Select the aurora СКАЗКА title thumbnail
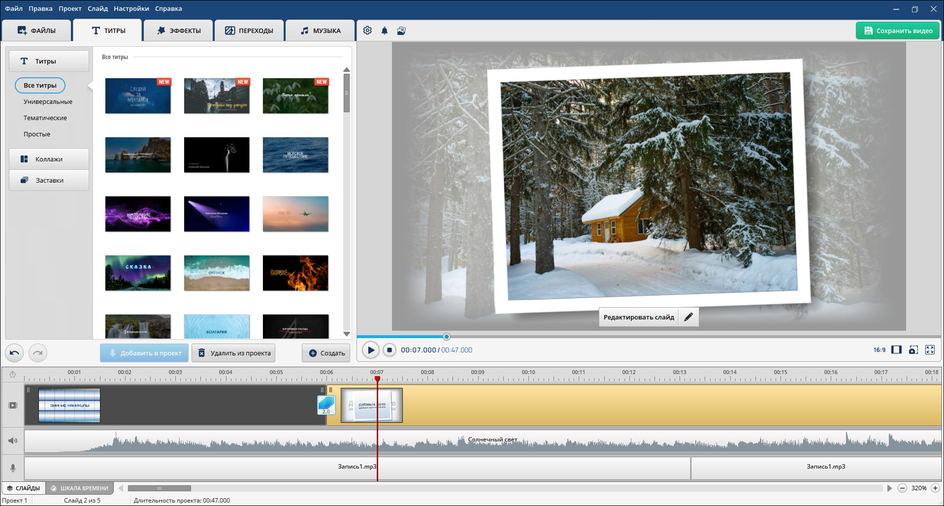This screenshot has width=944, height=506. 138,273
